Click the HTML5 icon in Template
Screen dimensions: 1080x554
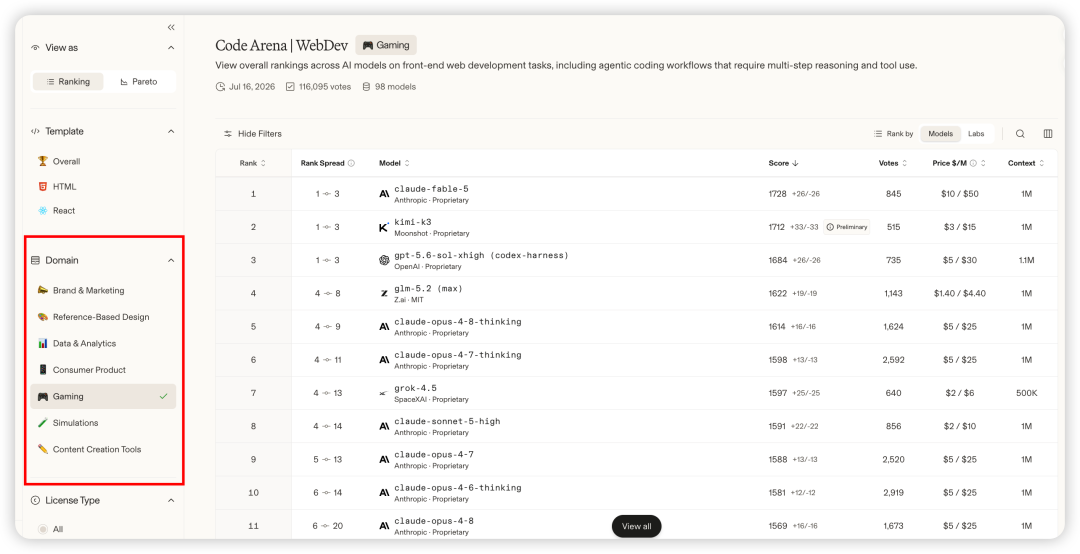tap(43, 186)
